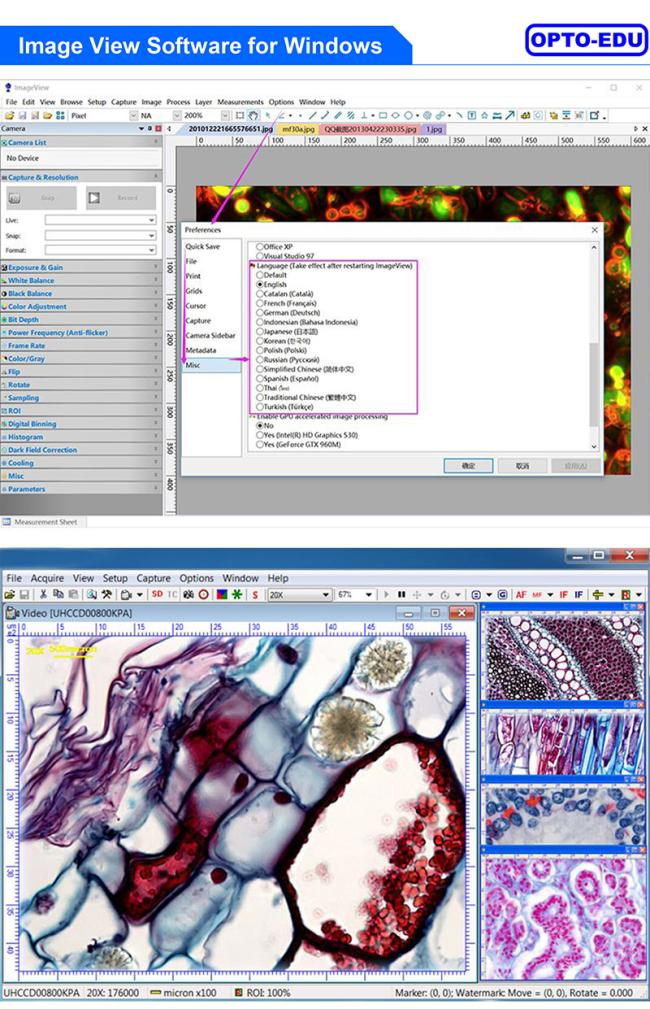Viewport: 650px width, 1009px height.
Task: Click the pause icon in lower toolbar
Action: (401, 595)
